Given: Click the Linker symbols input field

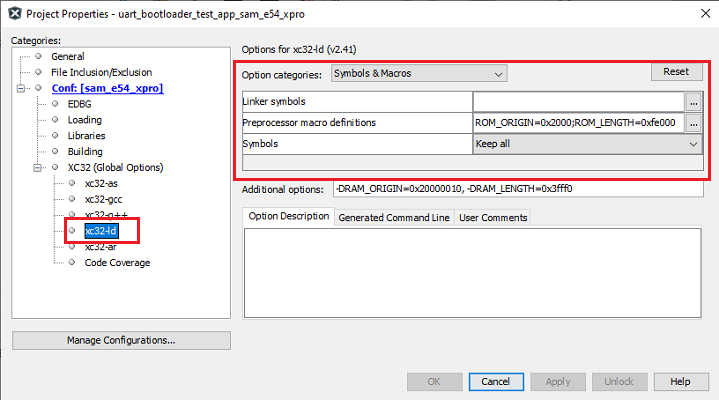Looking at the screenshot, I should coord(577,101).
